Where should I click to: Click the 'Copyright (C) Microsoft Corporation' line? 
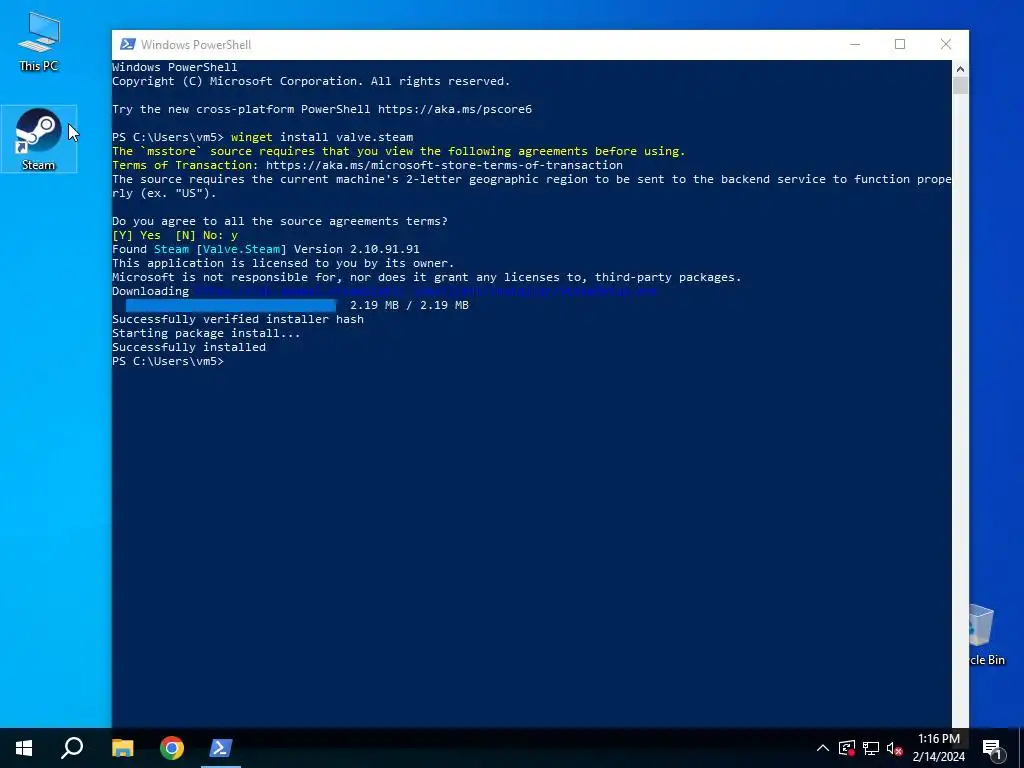[x=311, y=81]
